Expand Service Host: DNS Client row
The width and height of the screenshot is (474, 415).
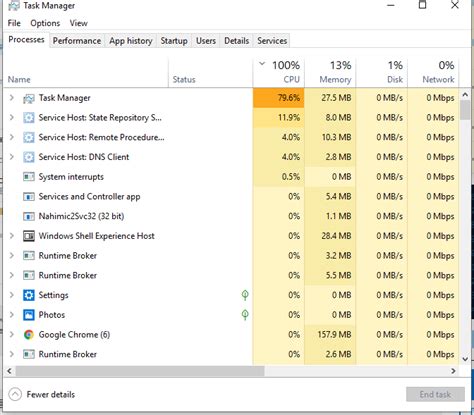12,157
